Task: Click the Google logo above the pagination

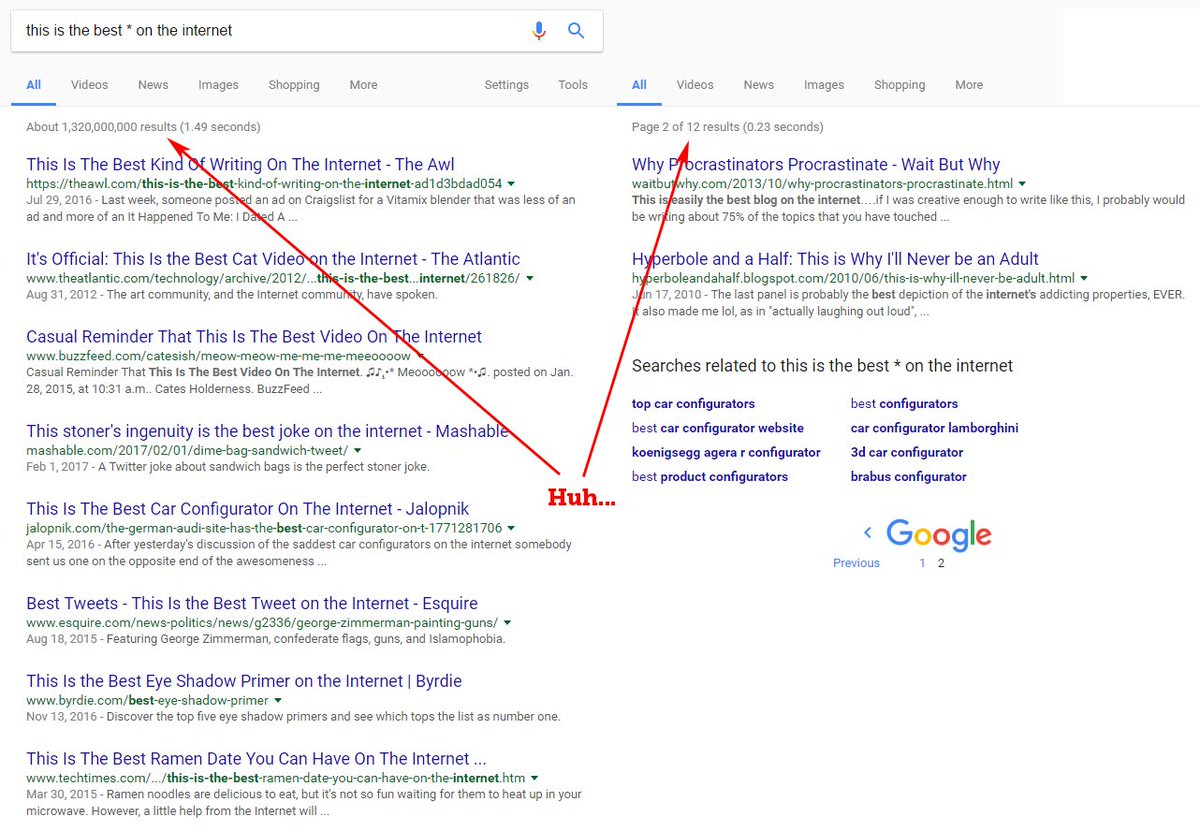Action: (938, 534)
